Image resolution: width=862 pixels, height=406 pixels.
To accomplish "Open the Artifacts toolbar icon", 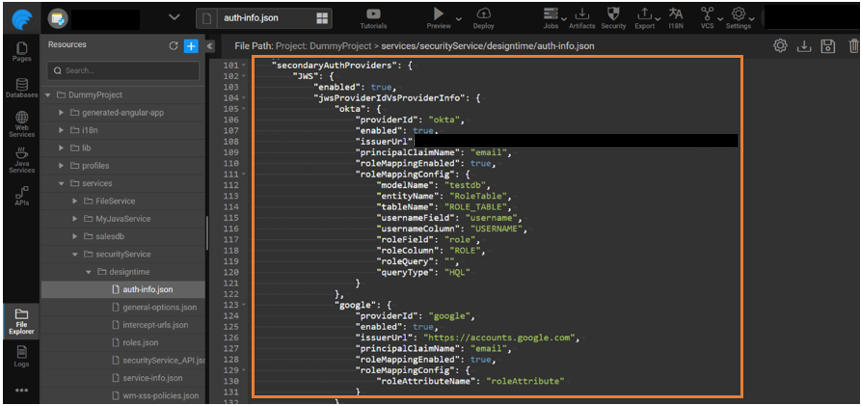I will coord(582,18).
